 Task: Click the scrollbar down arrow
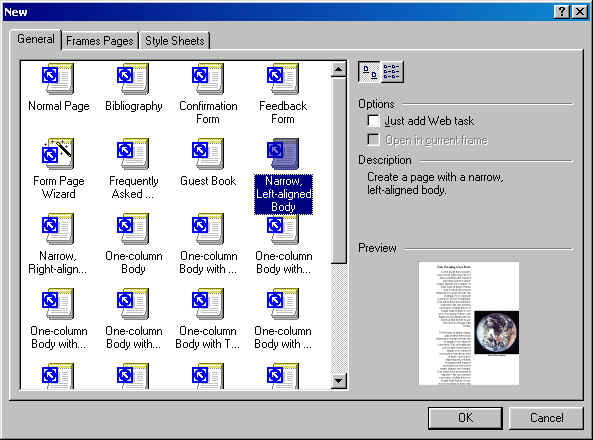pyautogui.click(x=338, y=381)
